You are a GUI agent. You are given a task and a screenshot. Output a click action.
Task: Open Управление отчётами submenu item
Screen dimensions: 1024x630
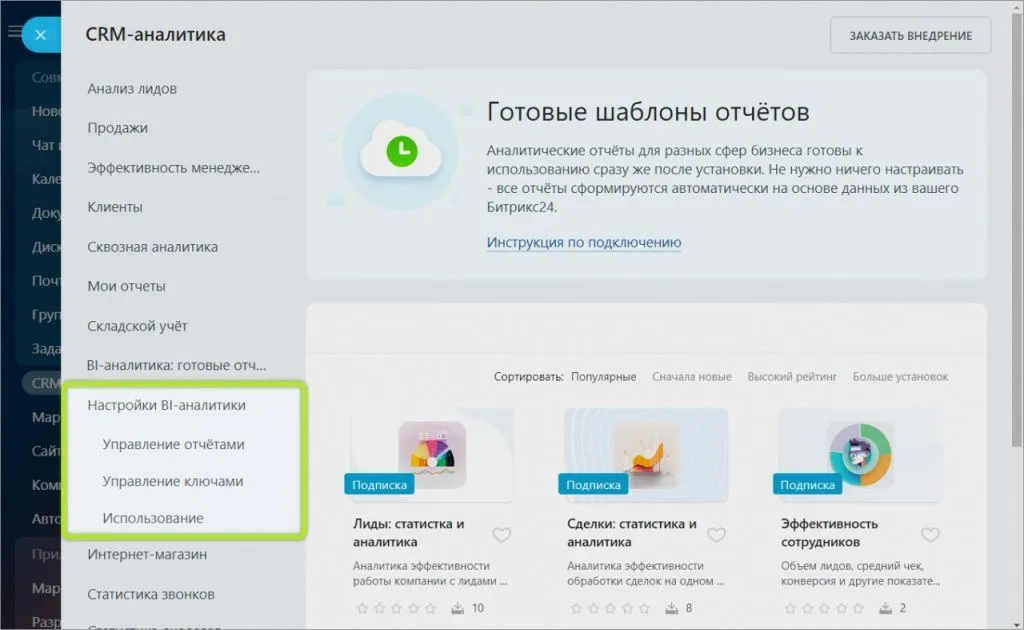[x=173, y=444]
